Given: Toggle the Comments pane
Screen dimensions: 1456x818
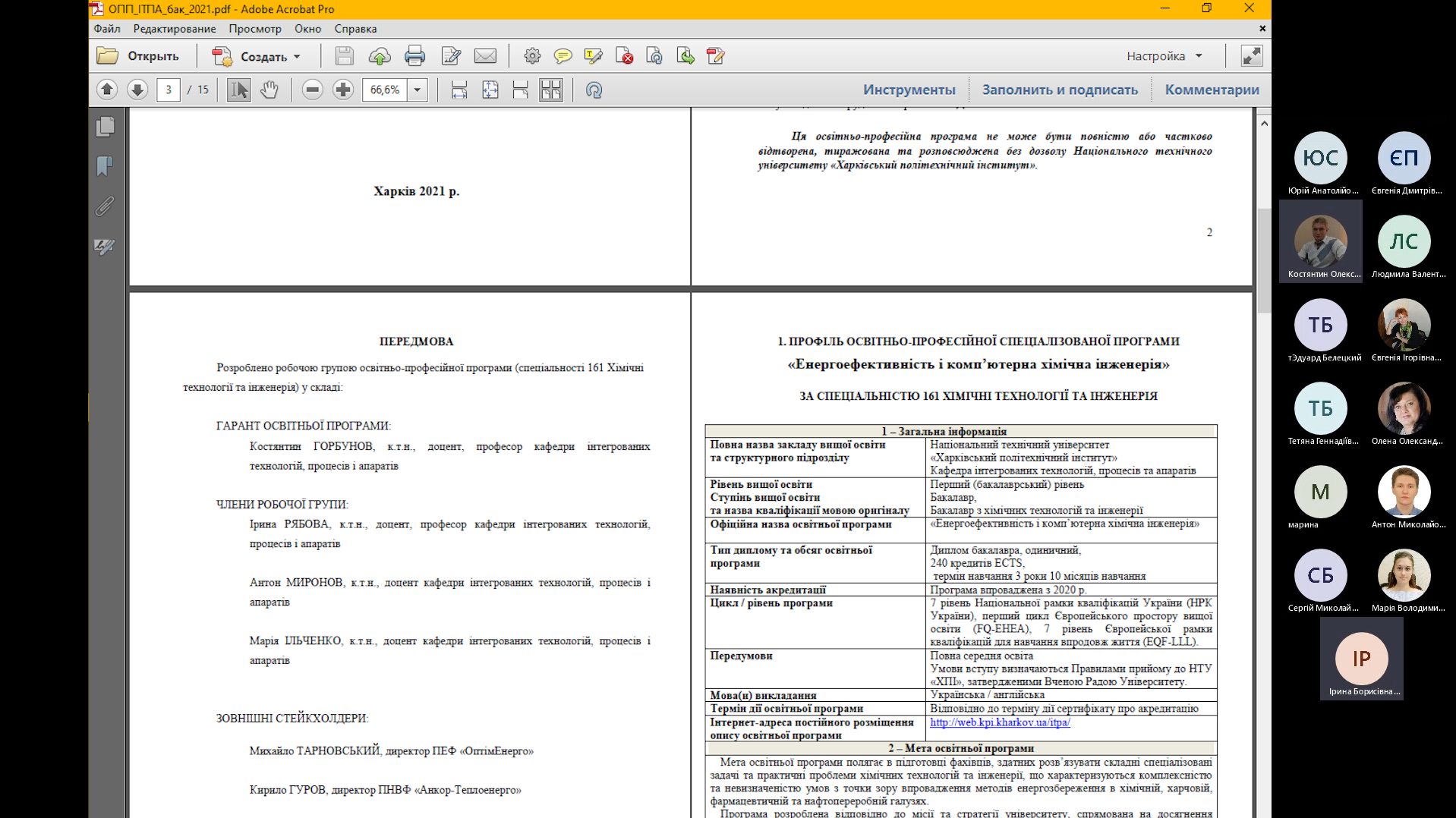Looking at the screenshot, I should pos(1212,90).
